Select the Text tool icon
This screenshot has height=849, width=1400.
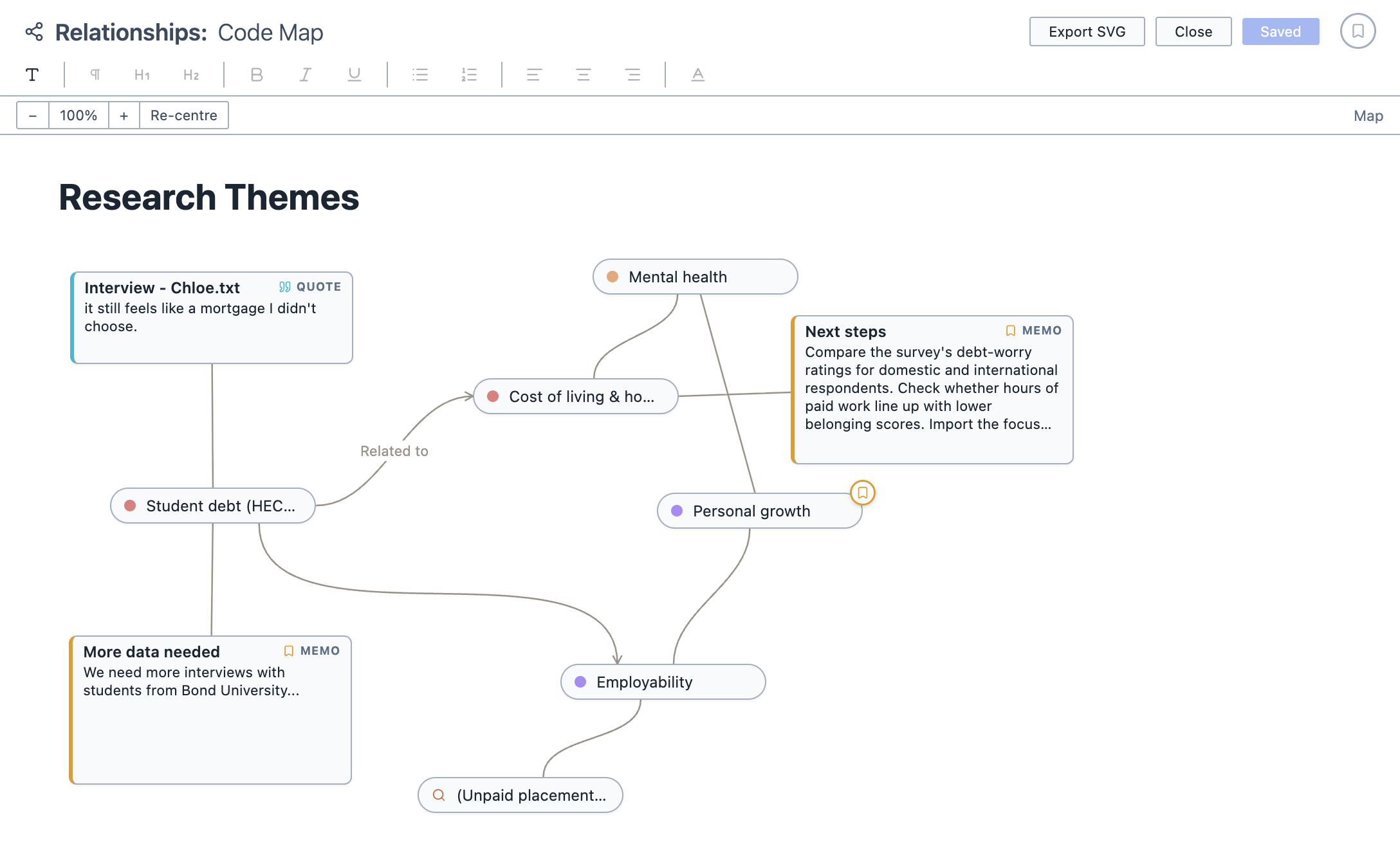click(x=32, y=75)
